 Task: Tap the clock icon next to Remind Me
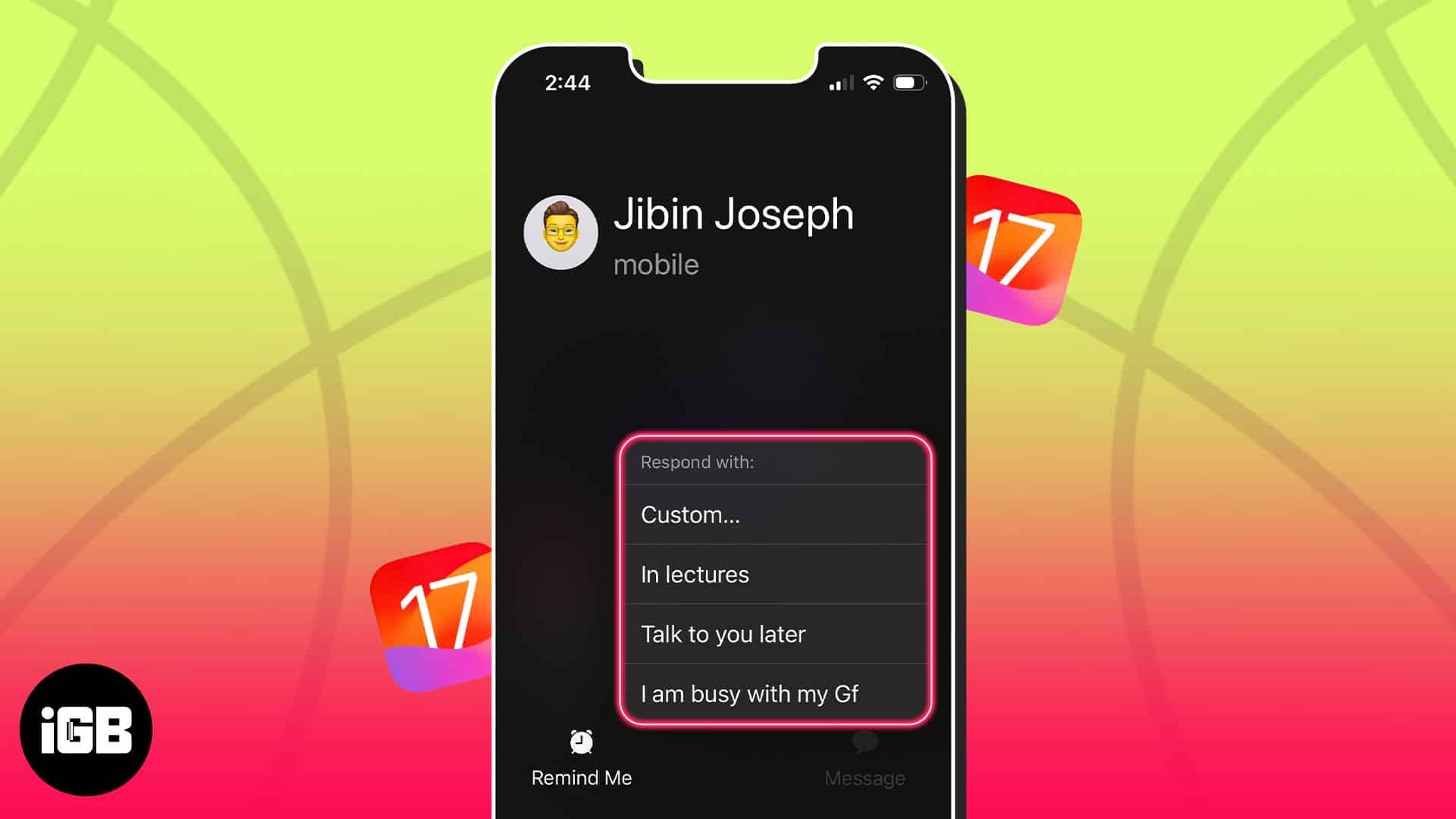coord(580,741)
